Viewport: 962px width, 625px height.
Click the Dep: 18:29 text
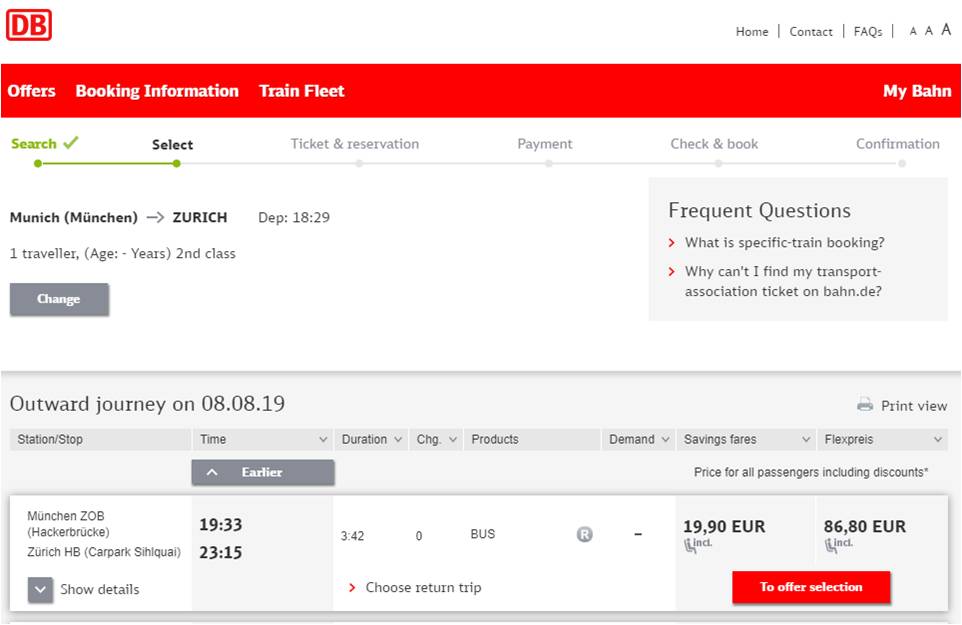click(x=294, y=218)
